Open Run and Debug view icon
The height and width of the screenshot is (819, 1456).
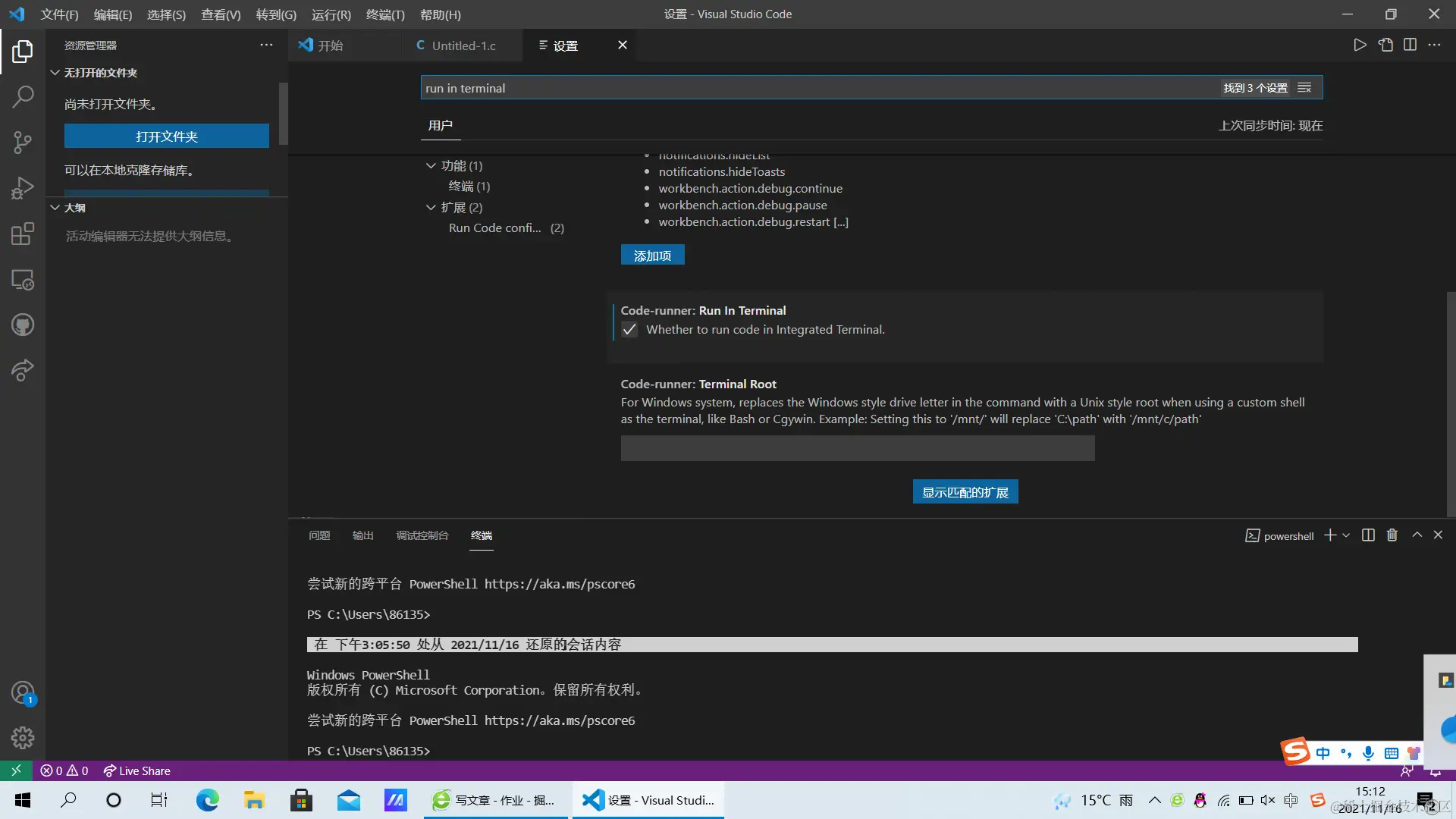tap(23, 187)
